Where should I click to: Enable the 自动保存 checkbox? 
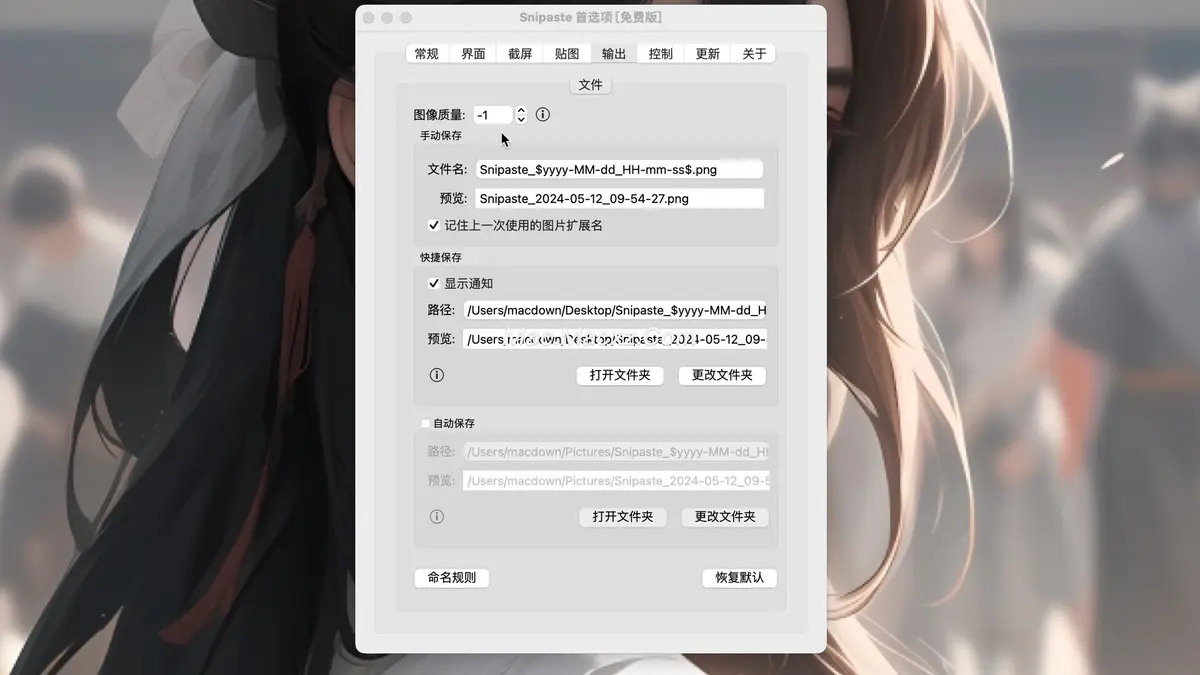coord(425,423)
